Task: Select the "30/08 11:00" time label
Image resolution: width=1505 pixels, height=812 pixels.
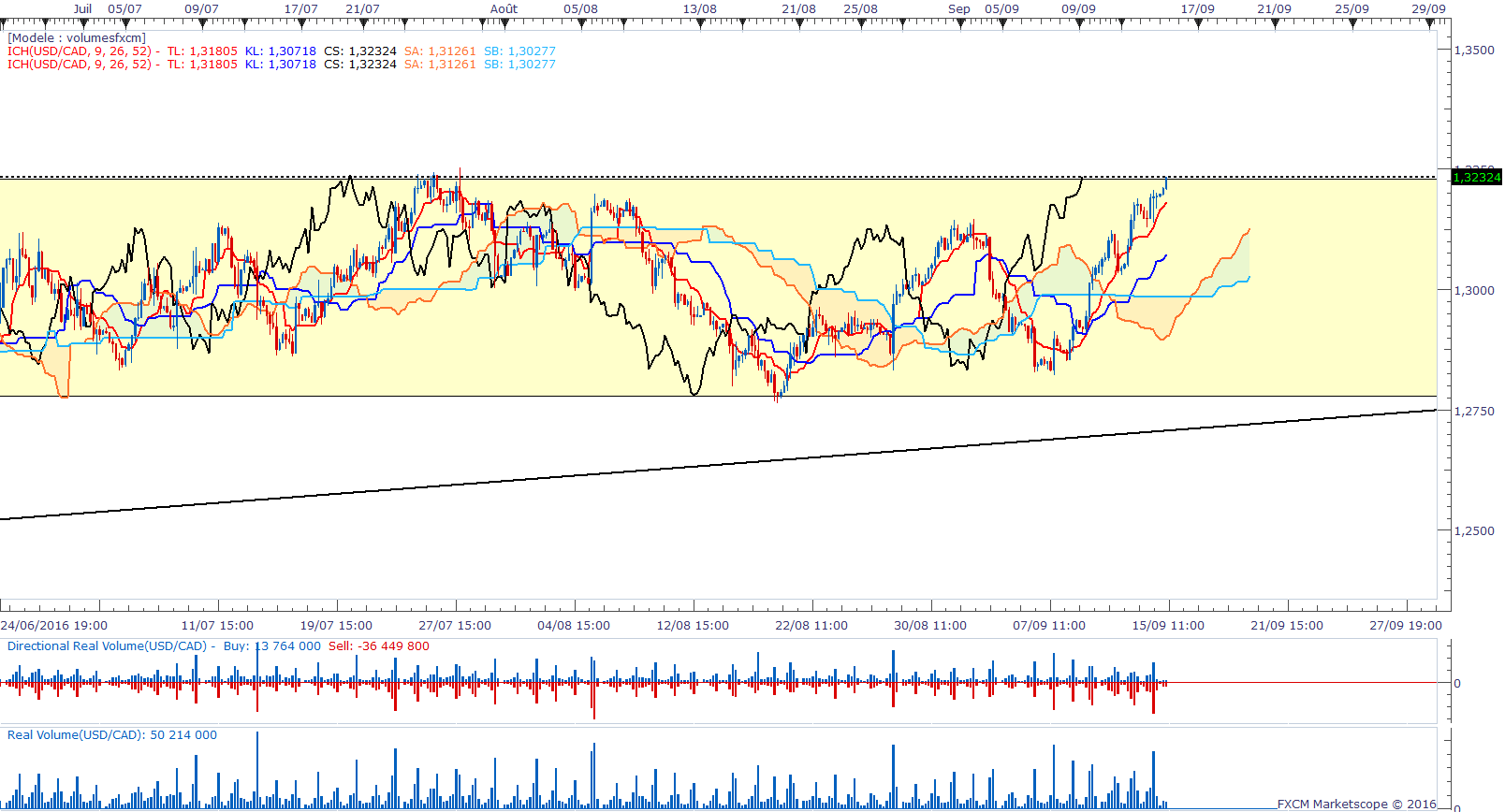Action: click(x=930, y=626)
